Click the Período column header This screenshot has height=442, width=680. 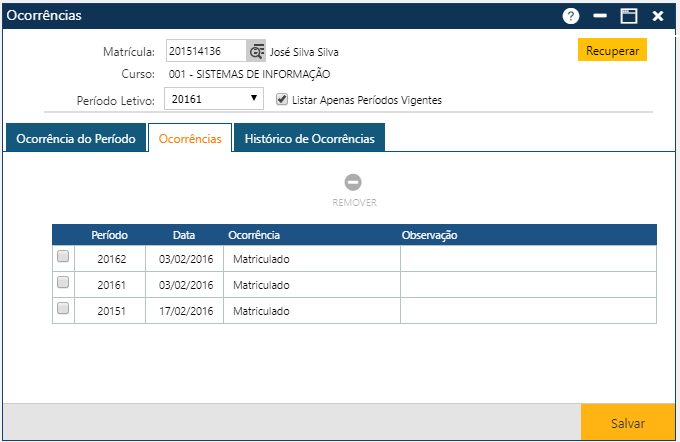pos(109,235)
